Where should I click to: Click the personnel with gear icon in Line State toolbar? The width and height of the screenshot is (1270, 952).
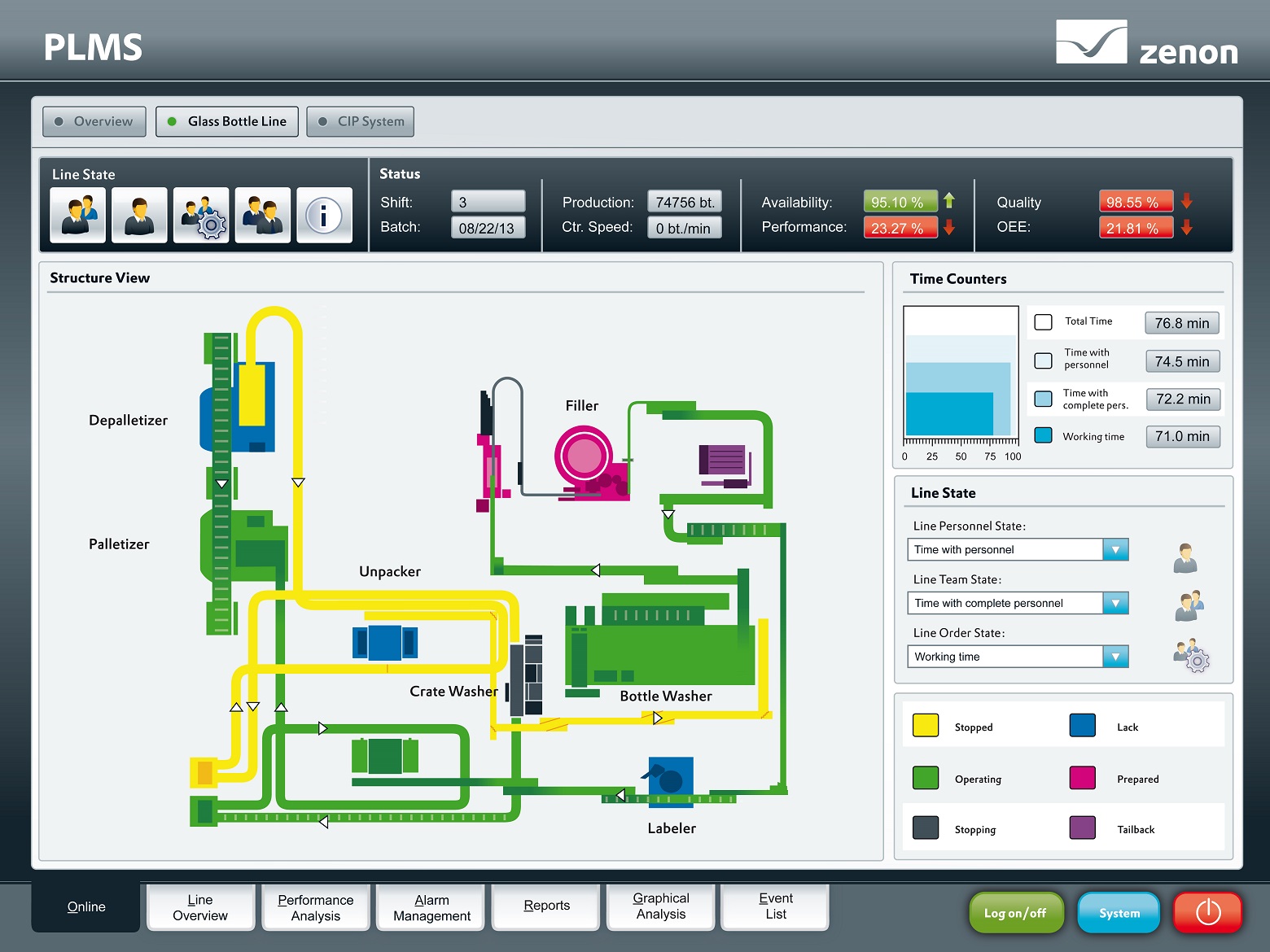(201, 216)
